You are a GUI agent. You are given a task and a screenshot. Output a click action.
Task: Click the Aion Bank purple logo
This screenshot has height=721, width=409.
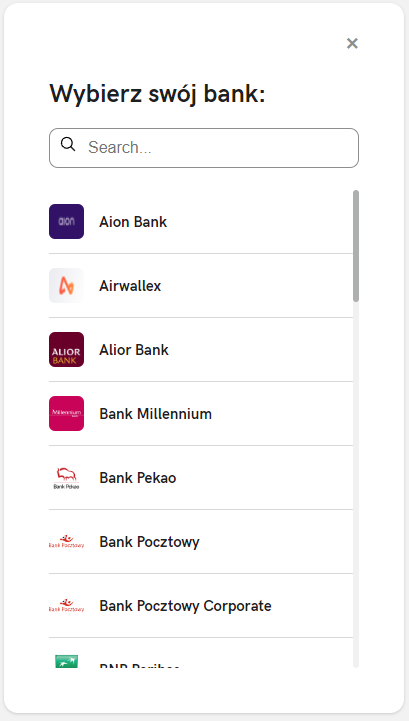pos(66,222)
